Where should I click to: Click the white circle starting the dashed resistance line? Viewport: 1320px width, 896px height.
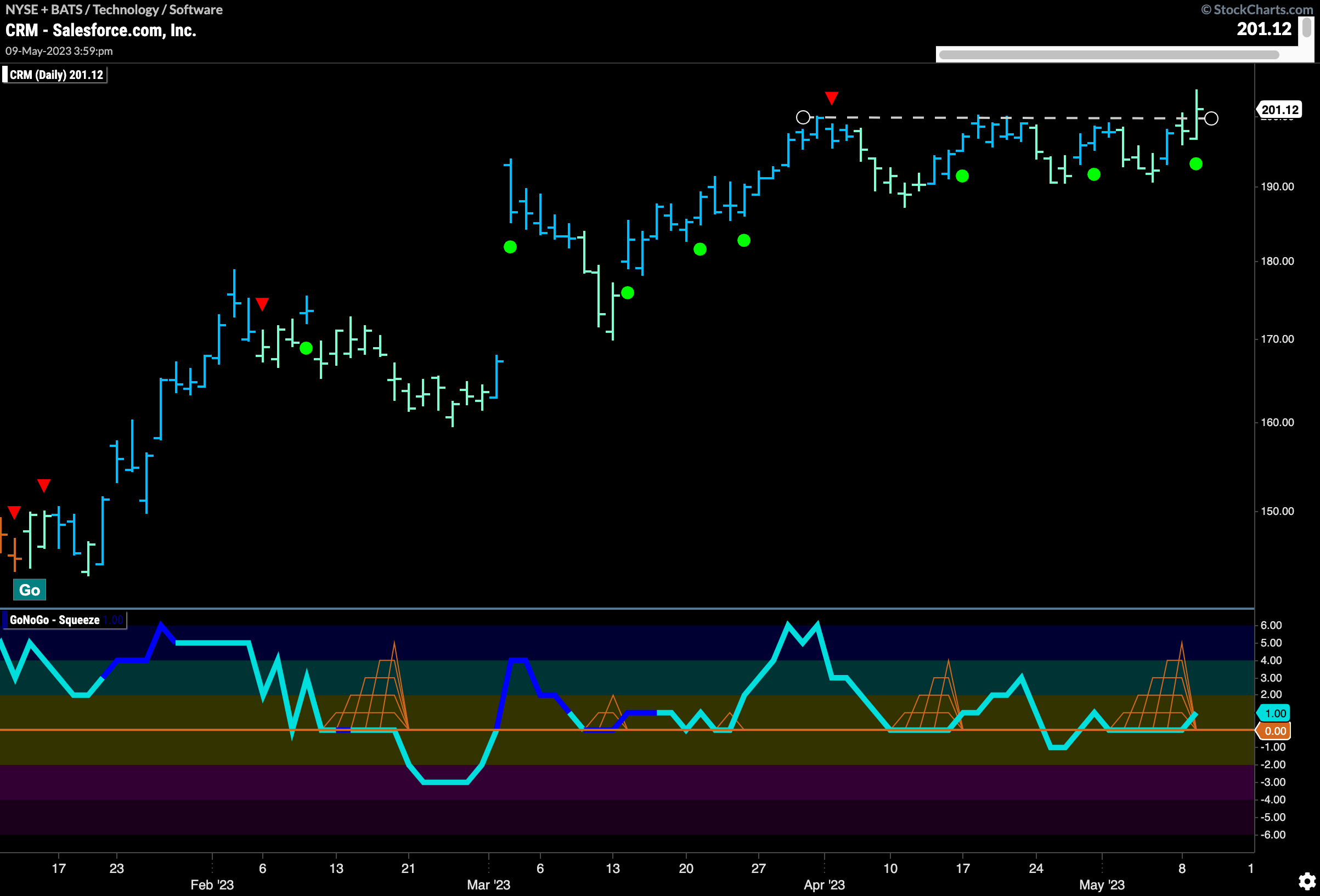coord(803,117)
